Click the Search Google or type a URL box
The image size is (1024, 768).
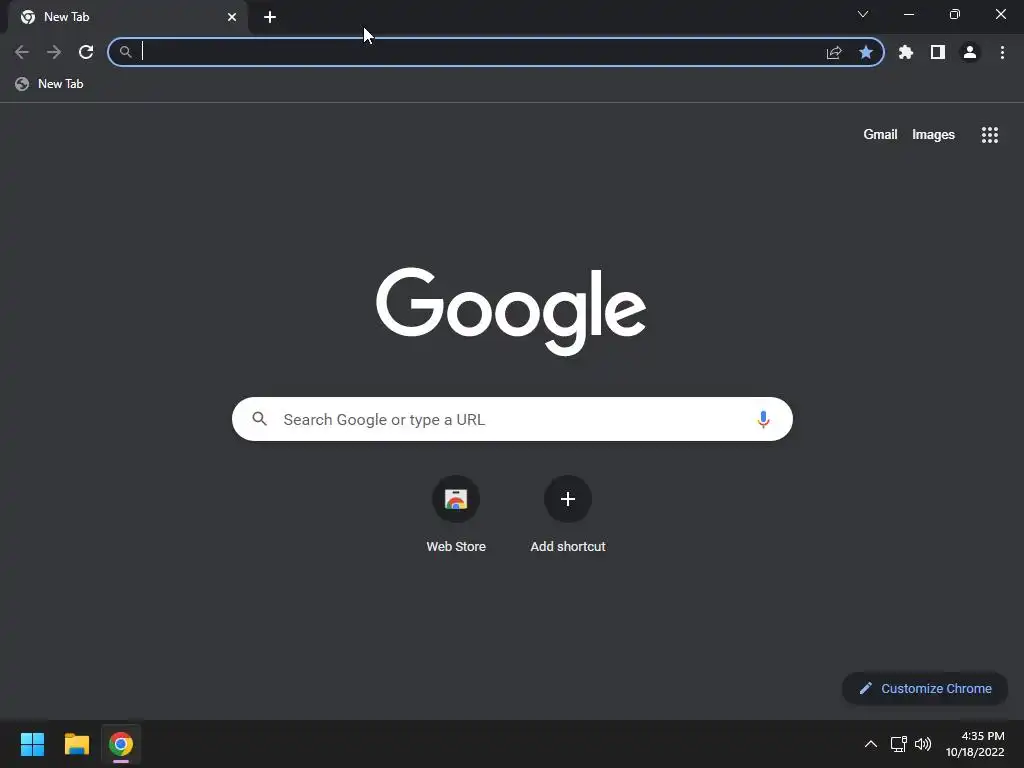(x=512, y=419)
